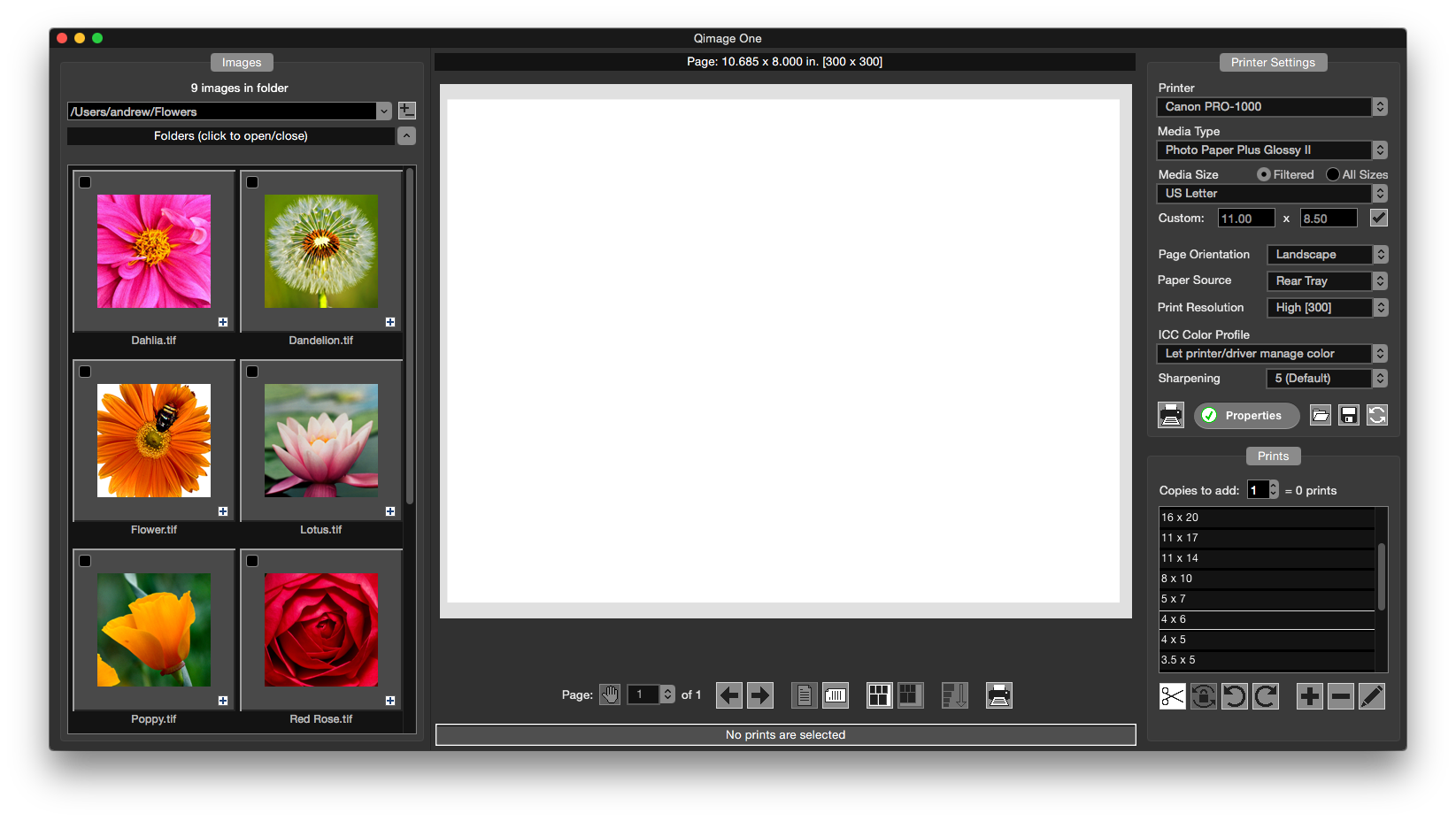This screenshot has height=821, width=1456.
Task: Select the Filtered radio button for Media Size
Action: 1263,174
